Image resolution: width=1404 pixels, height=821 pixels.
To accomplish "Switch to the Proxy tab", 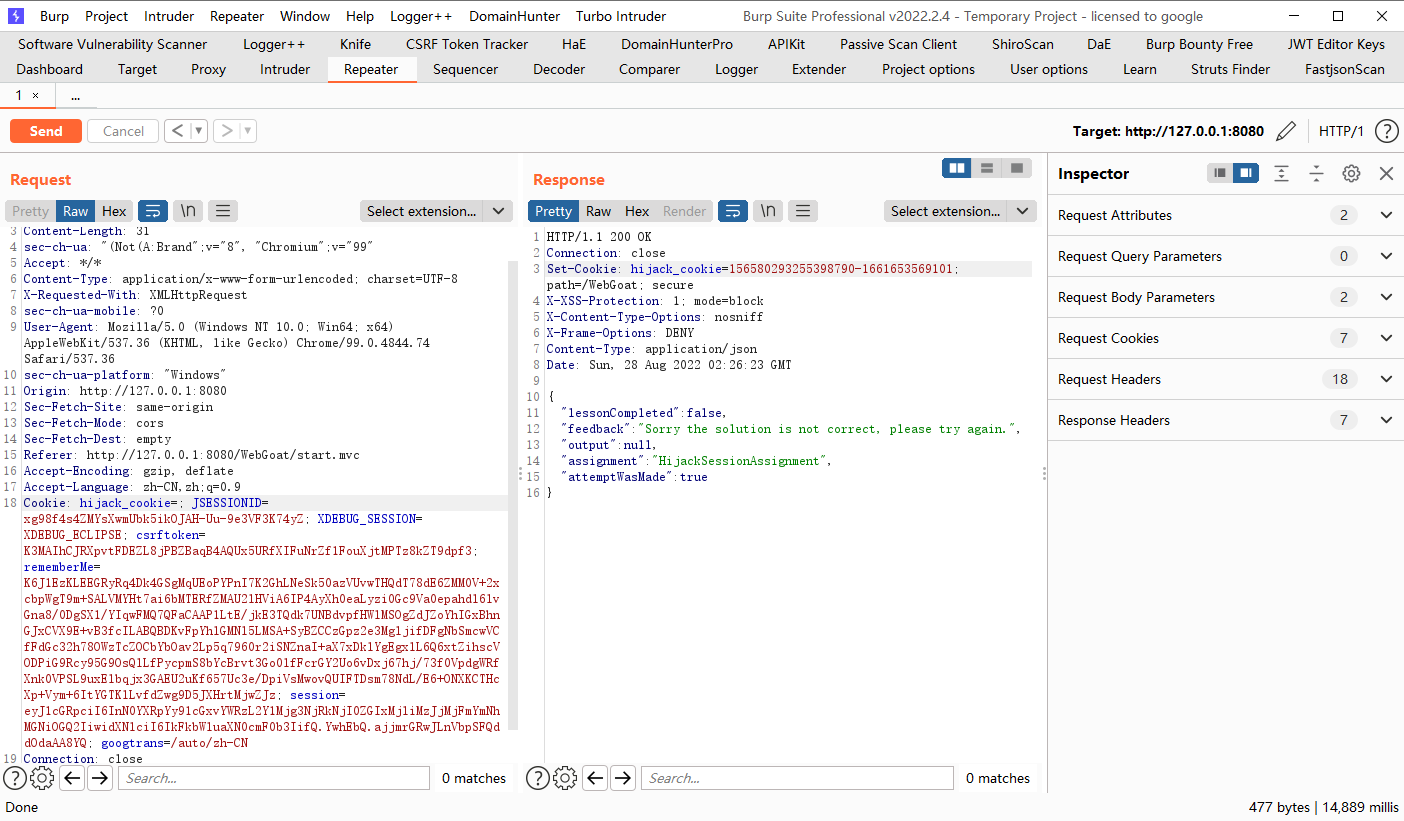I will (208, 69).
